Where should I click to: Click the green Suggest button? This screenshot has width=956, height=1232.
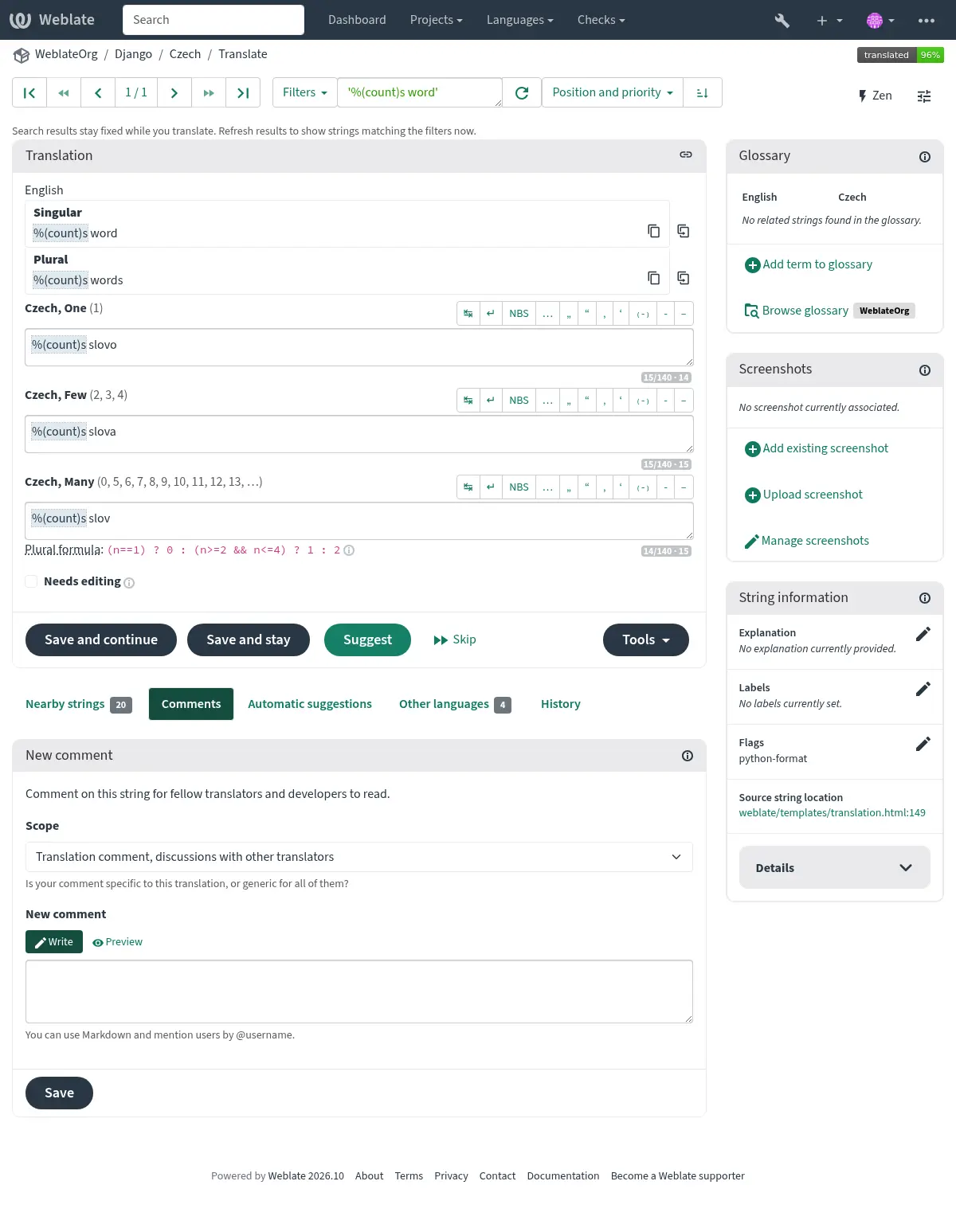pyautogui.click(x=367, y=640)
